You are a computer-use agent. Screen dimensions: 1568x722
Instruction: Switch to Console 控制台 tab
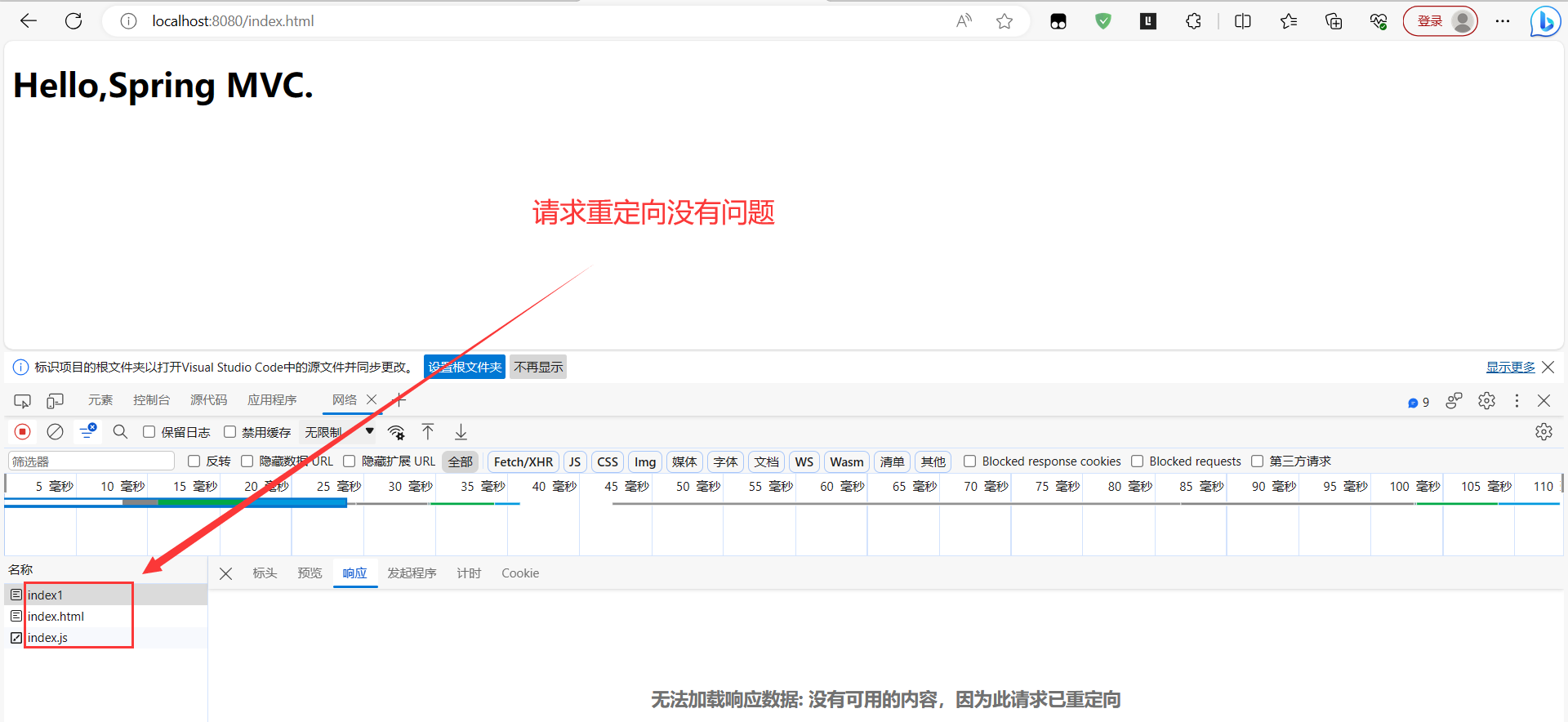tap(152, 400)
